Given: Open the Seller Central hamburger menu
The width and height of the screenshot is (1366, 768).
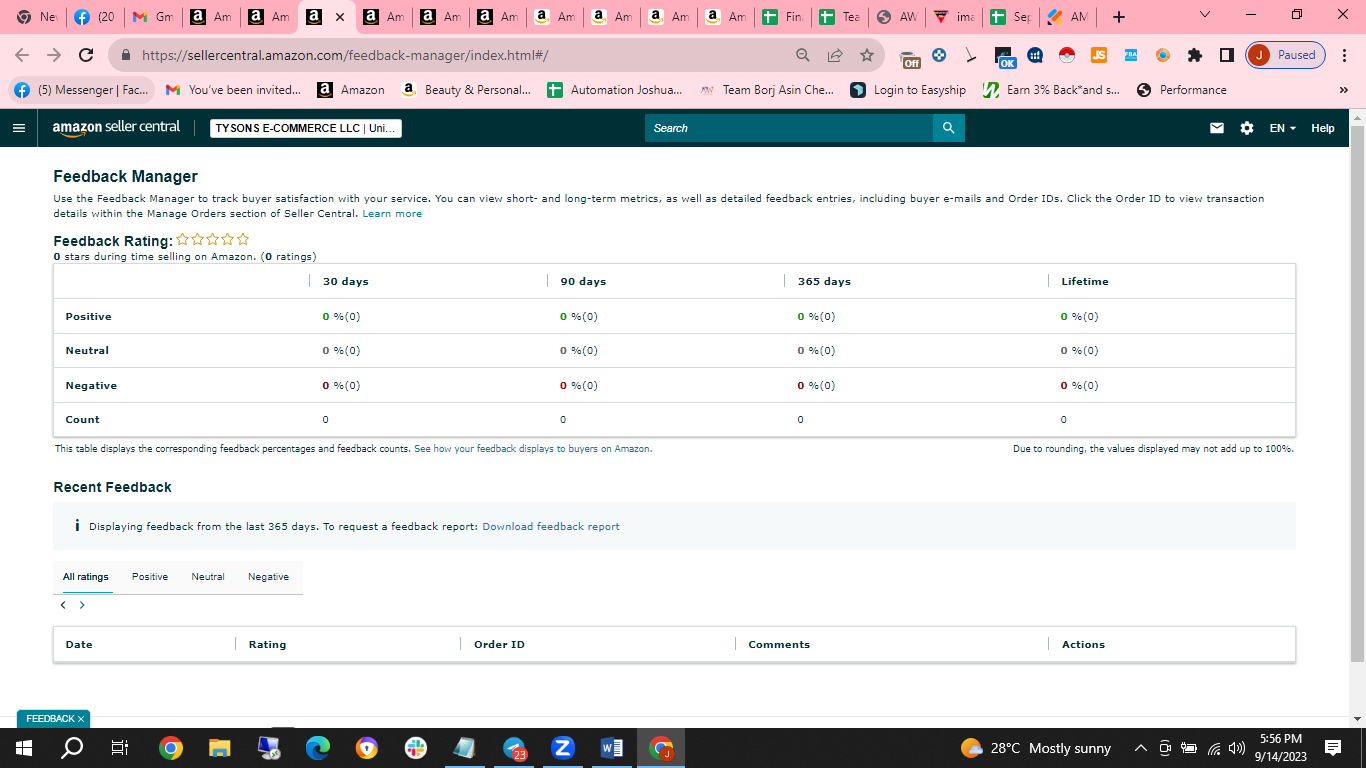Looking at the screenshot, I should tap(18, 128).
